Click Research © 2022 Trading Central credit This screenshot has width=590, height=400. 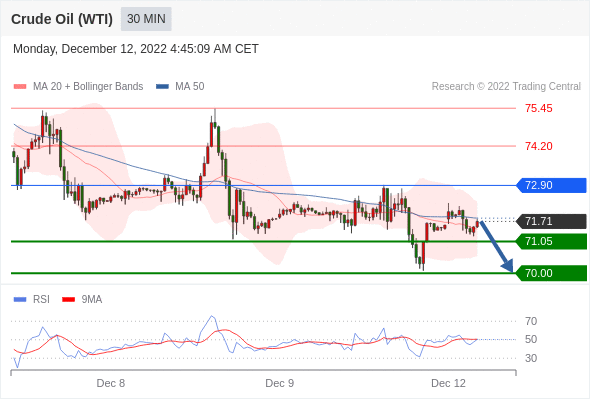[506, 87]
